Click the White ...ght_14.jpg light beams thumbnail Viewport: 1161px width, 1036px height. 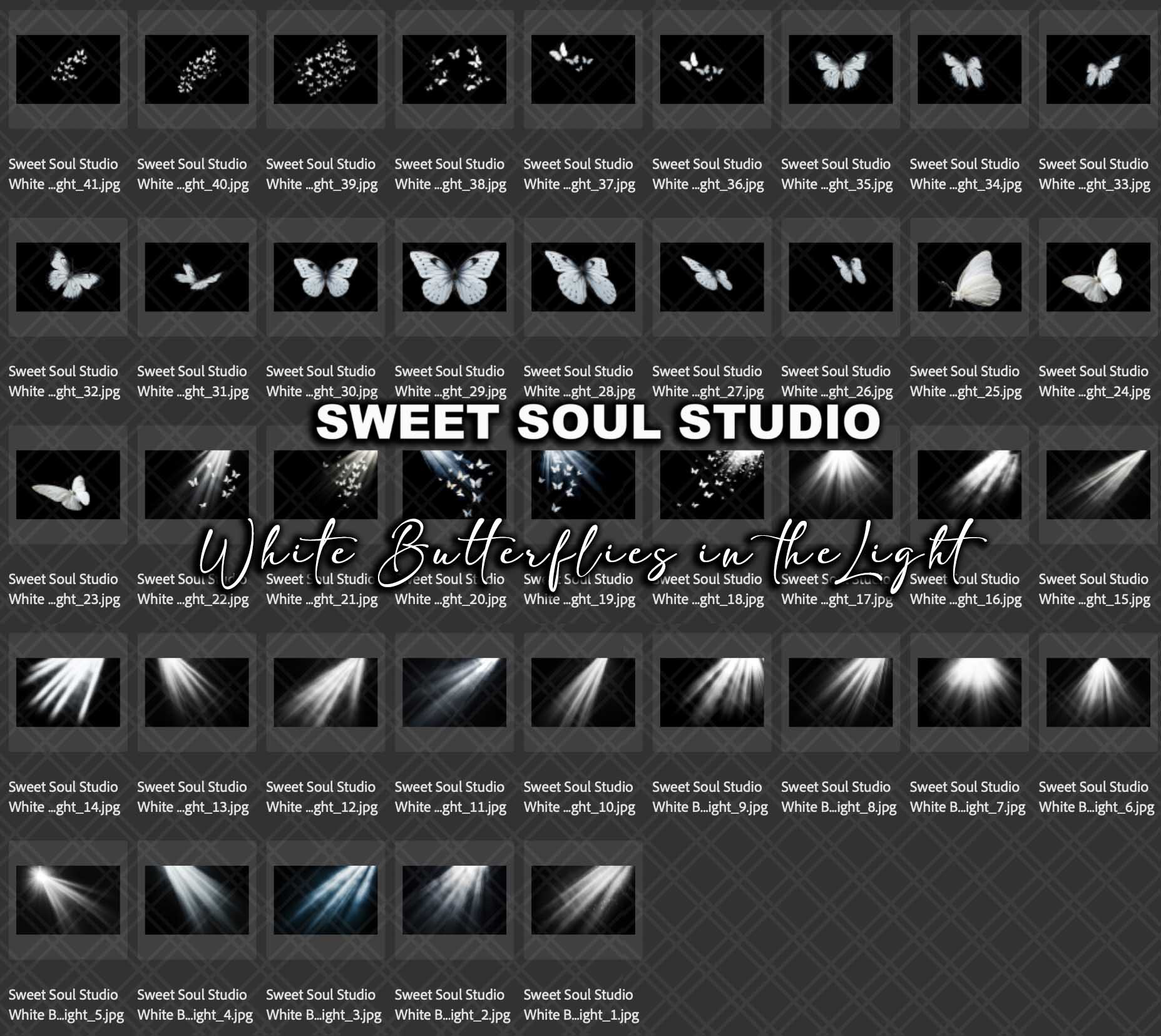pos(68,692)
